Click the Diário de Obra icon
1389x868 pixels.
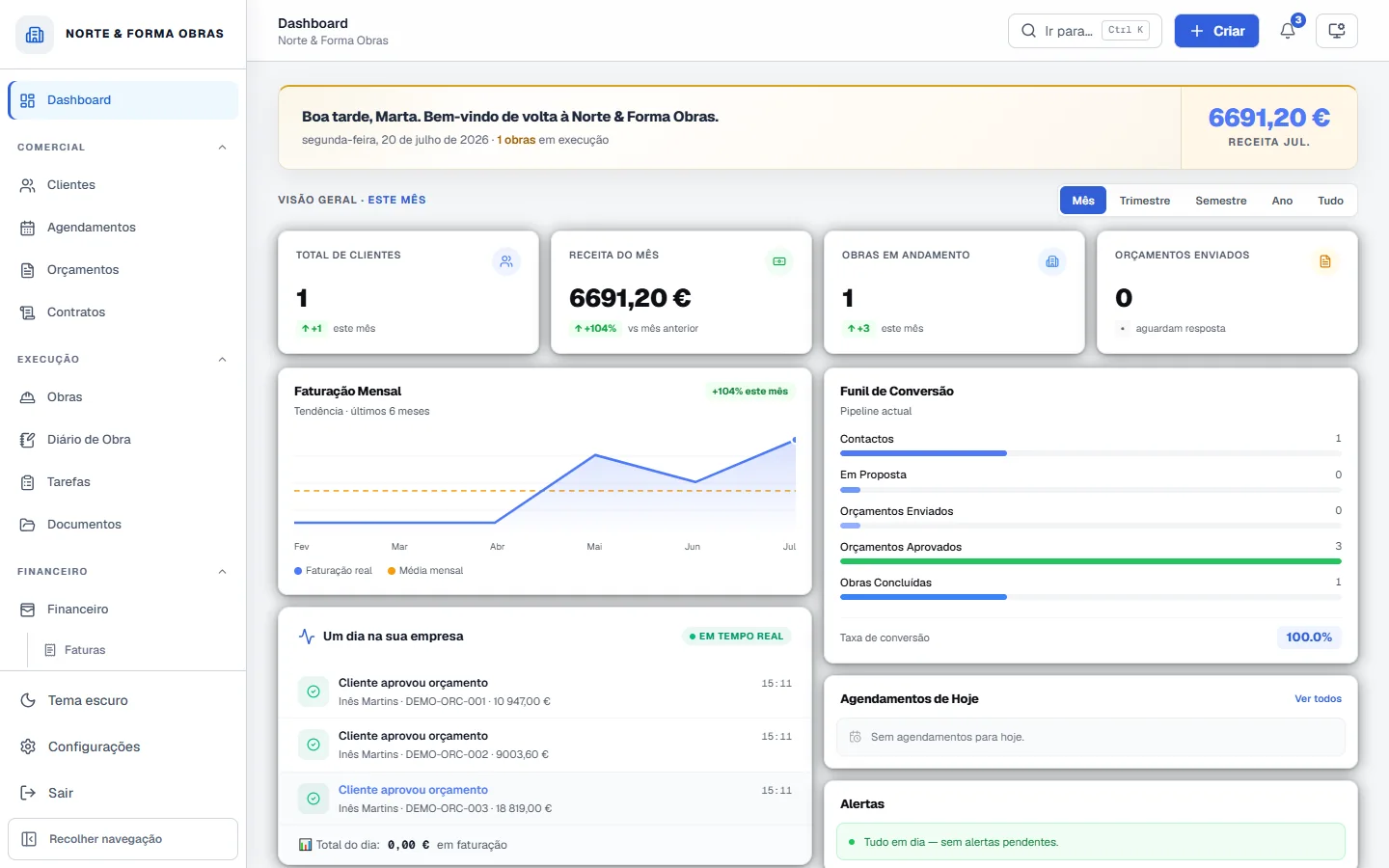pyautogui.click(x=28, y=440)
